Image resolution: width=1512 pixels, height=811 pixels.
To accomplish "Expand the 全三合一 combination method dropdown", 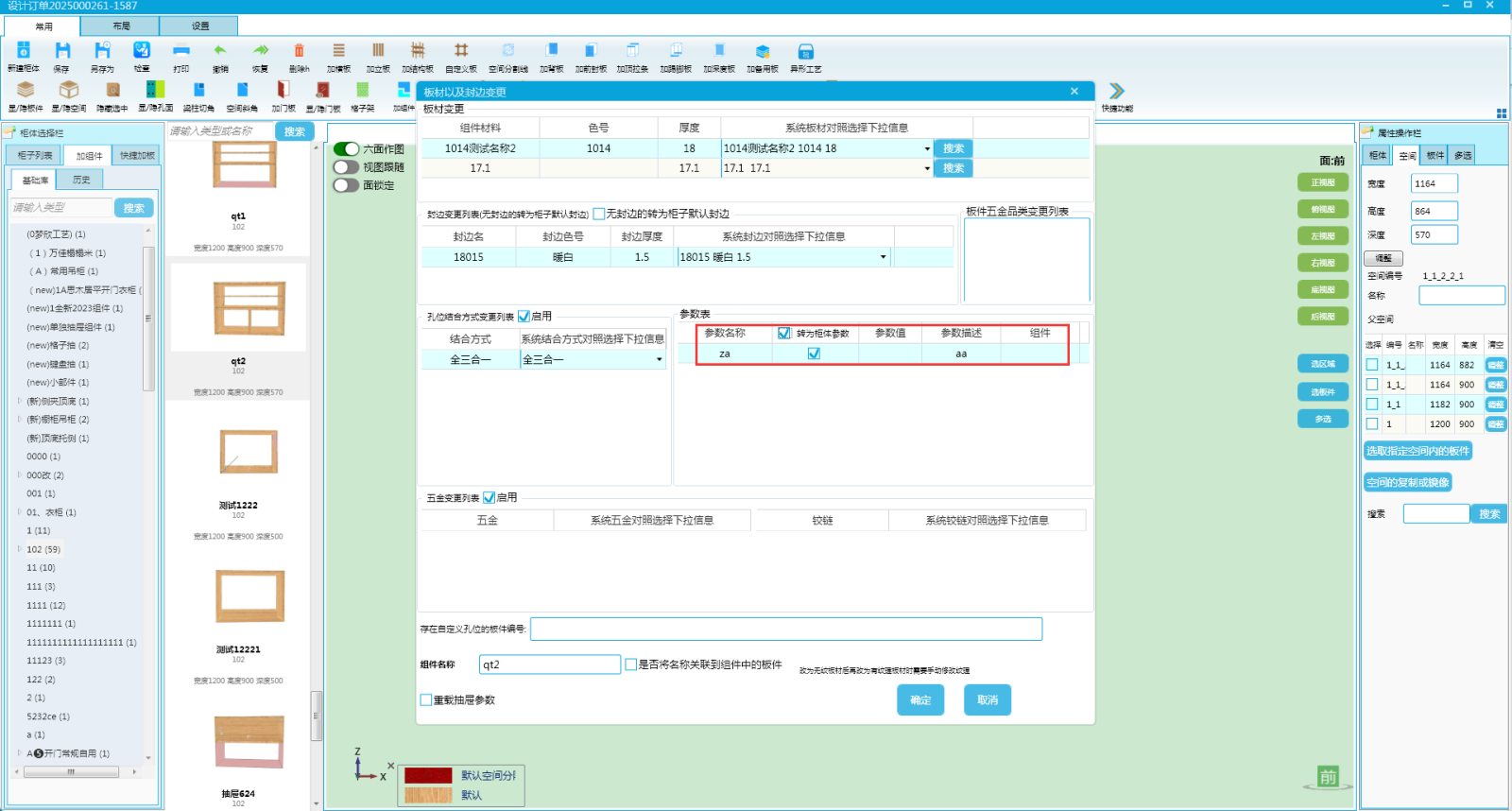I will click(x=659, y=359).
